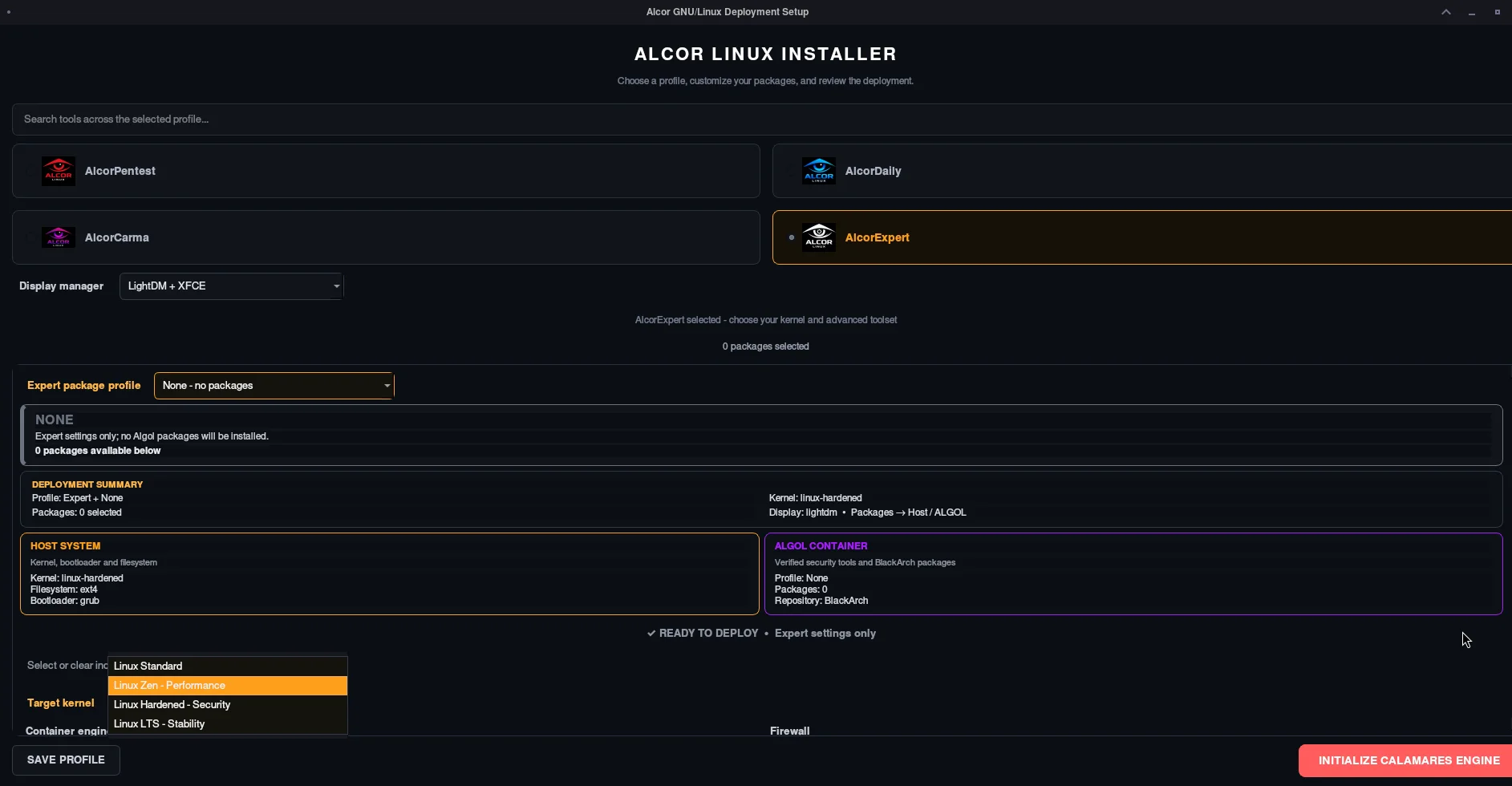Image resolution: width=1512 pixels, height=786 pixels.
Task: Click the title bar window menu dot
Action: 9,12
